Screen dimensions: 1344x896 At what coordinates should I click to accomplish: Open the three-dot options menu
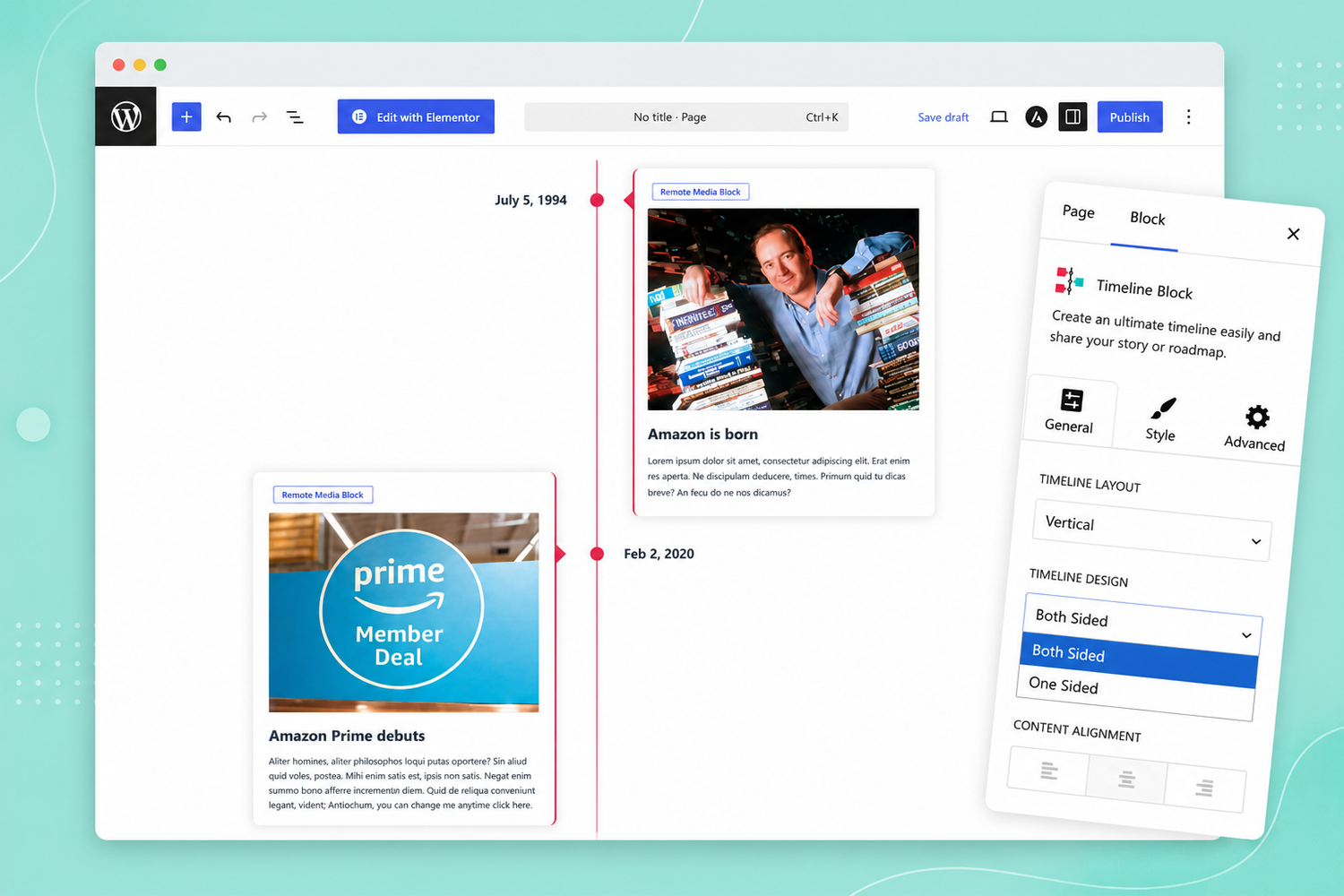click(x=1189, y=116)
